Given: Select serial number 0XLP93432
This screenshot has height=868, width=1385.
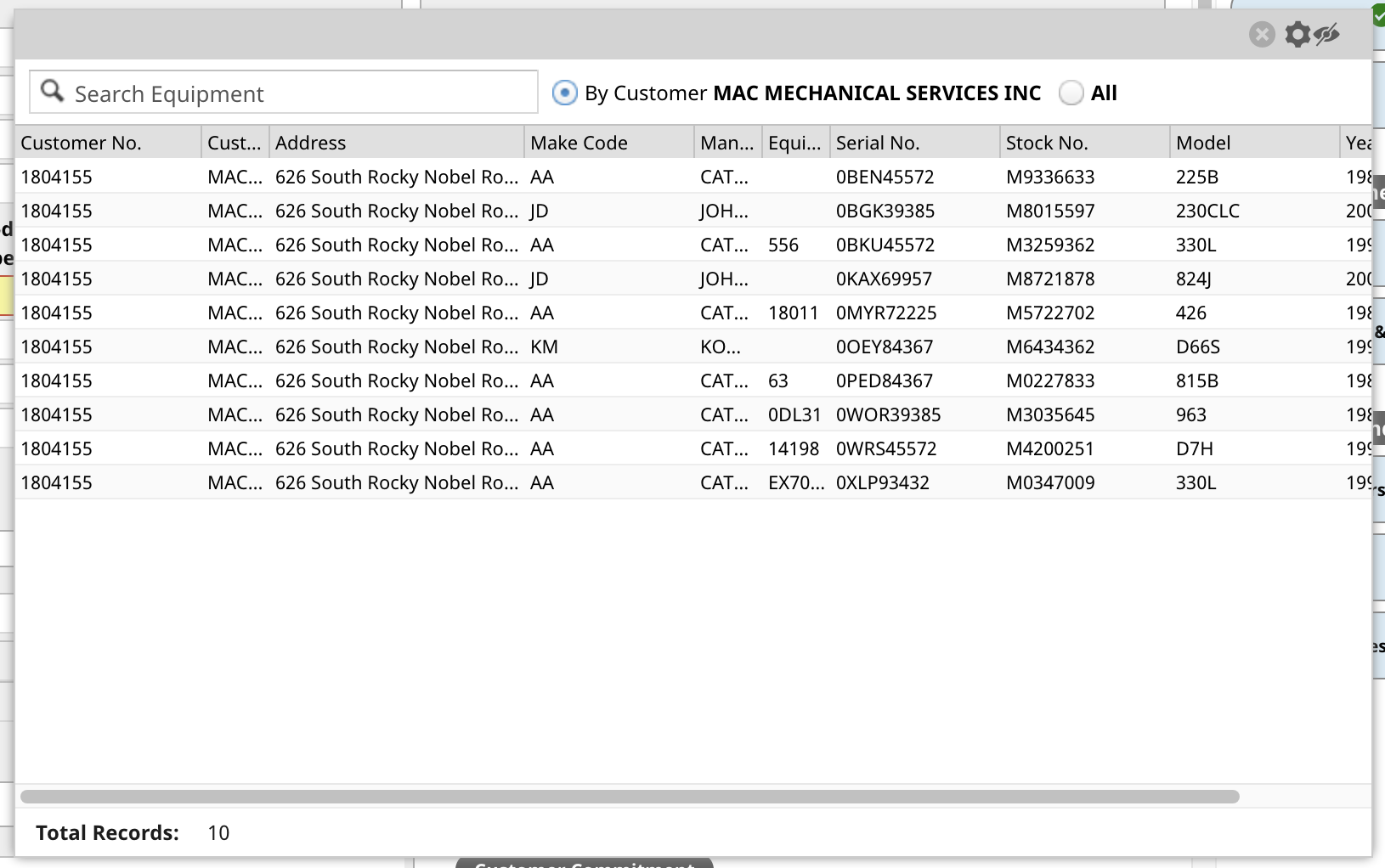Looking at the screenshot, I should click(883, 482).
